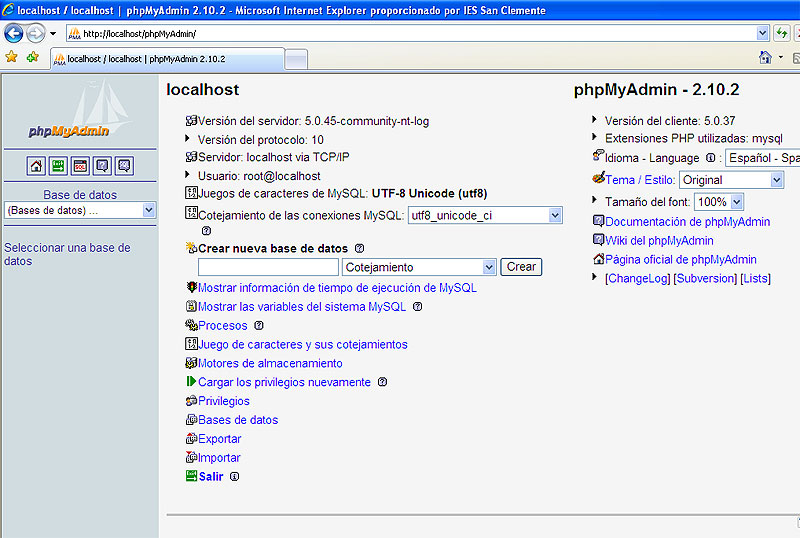Open the MySQL documentation icon in sidebar
Screen dimensions: 800x538
124,166
